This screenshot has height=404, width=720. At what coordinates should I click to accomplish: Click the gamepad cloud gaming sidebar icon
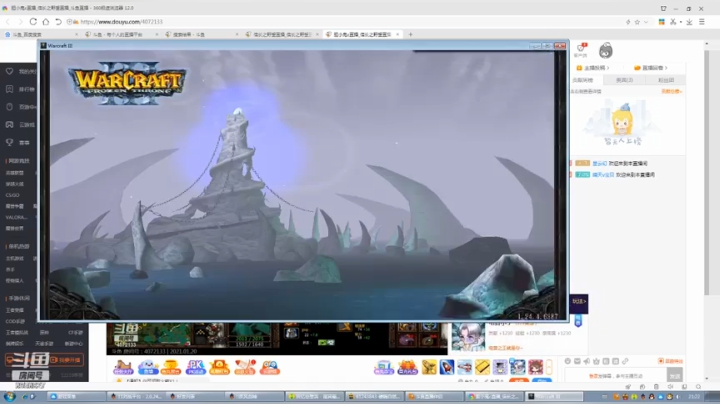pyautogui.click(x=10, y=124)
